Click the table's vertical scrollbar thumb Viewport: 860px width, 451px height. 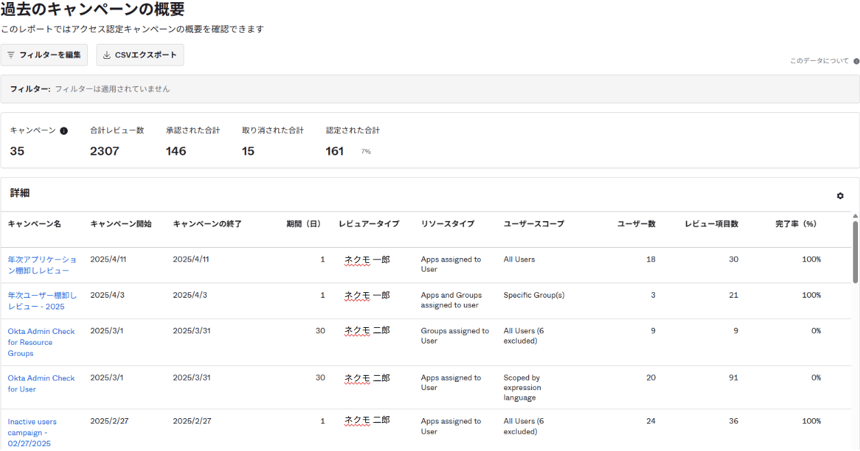pyautogui.click(x=855, y=252)
